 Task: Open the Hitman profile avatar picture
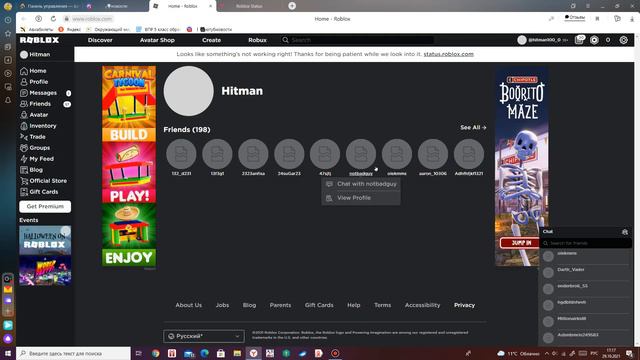tap(189, 91)
